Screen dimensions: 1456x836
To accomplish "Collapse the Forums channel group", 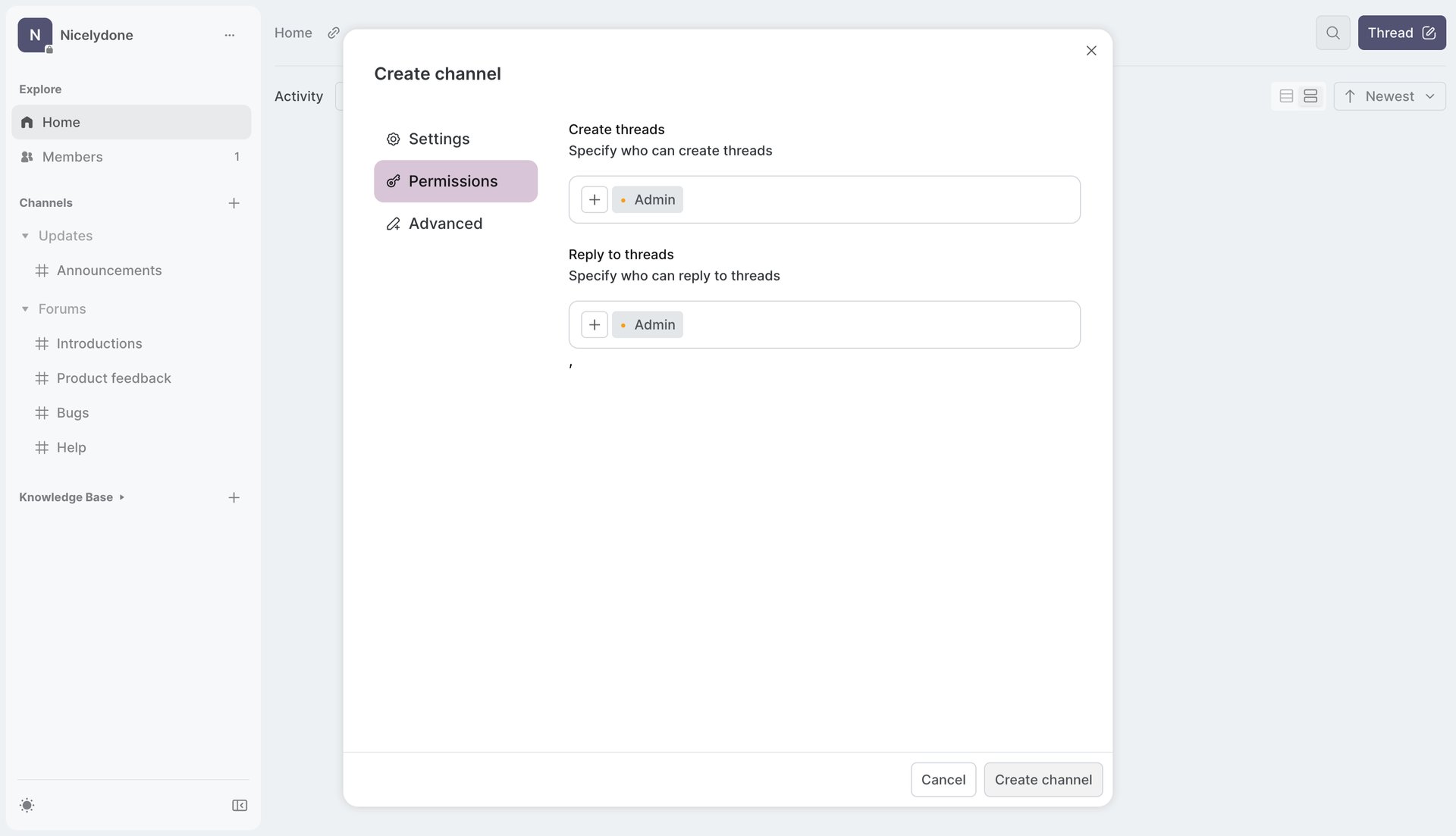I will [x=24, y=308].
